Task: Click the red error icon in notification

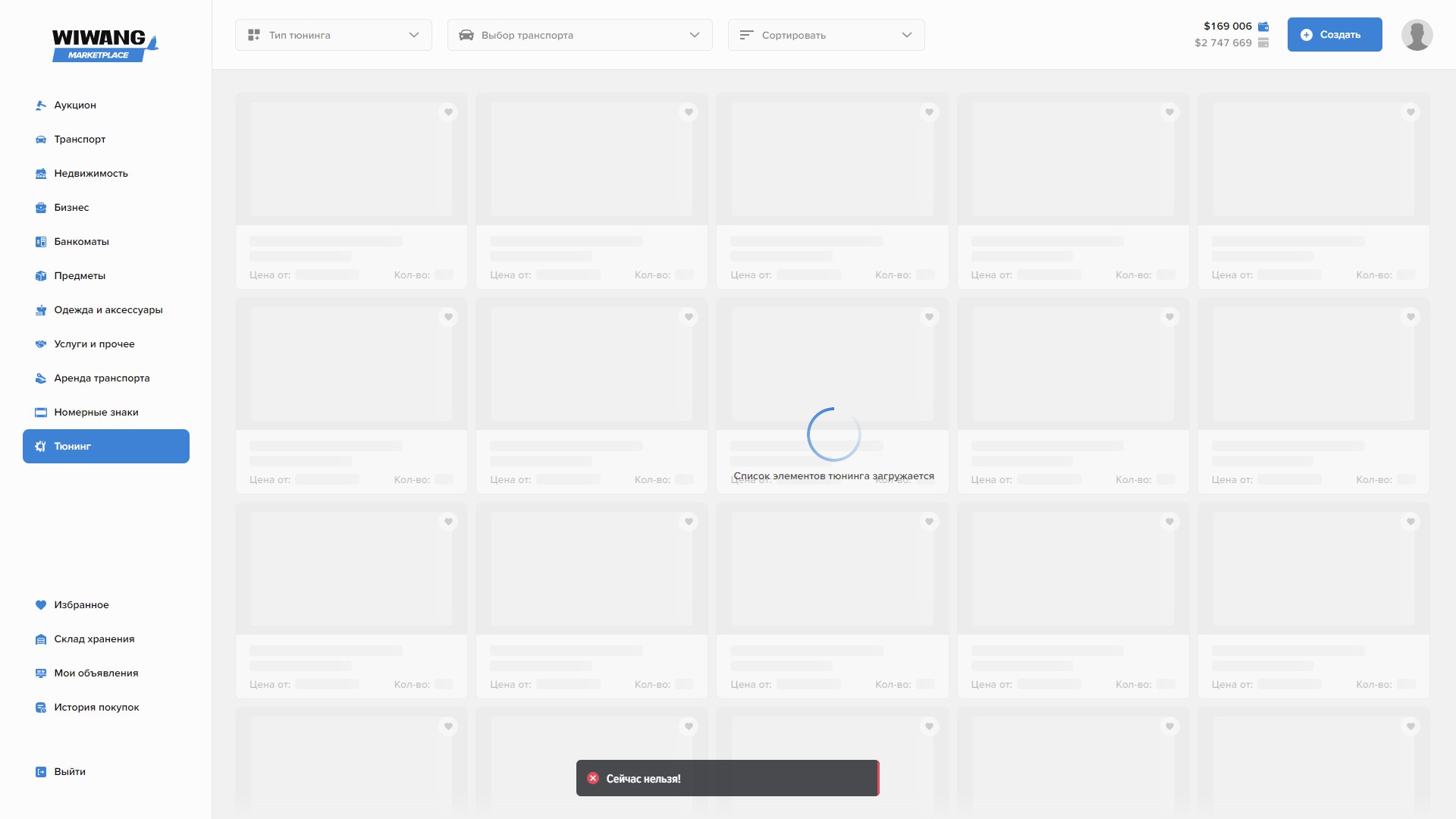Action: coord(593,779)
